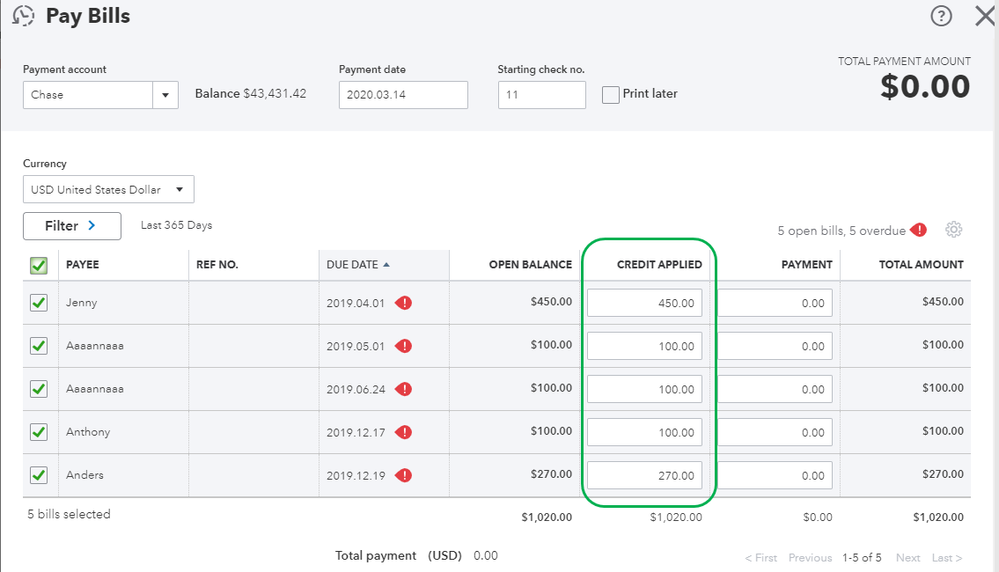Screen dimensions: 999x572
Task: Open the Filter button
Action: (71, 226)
